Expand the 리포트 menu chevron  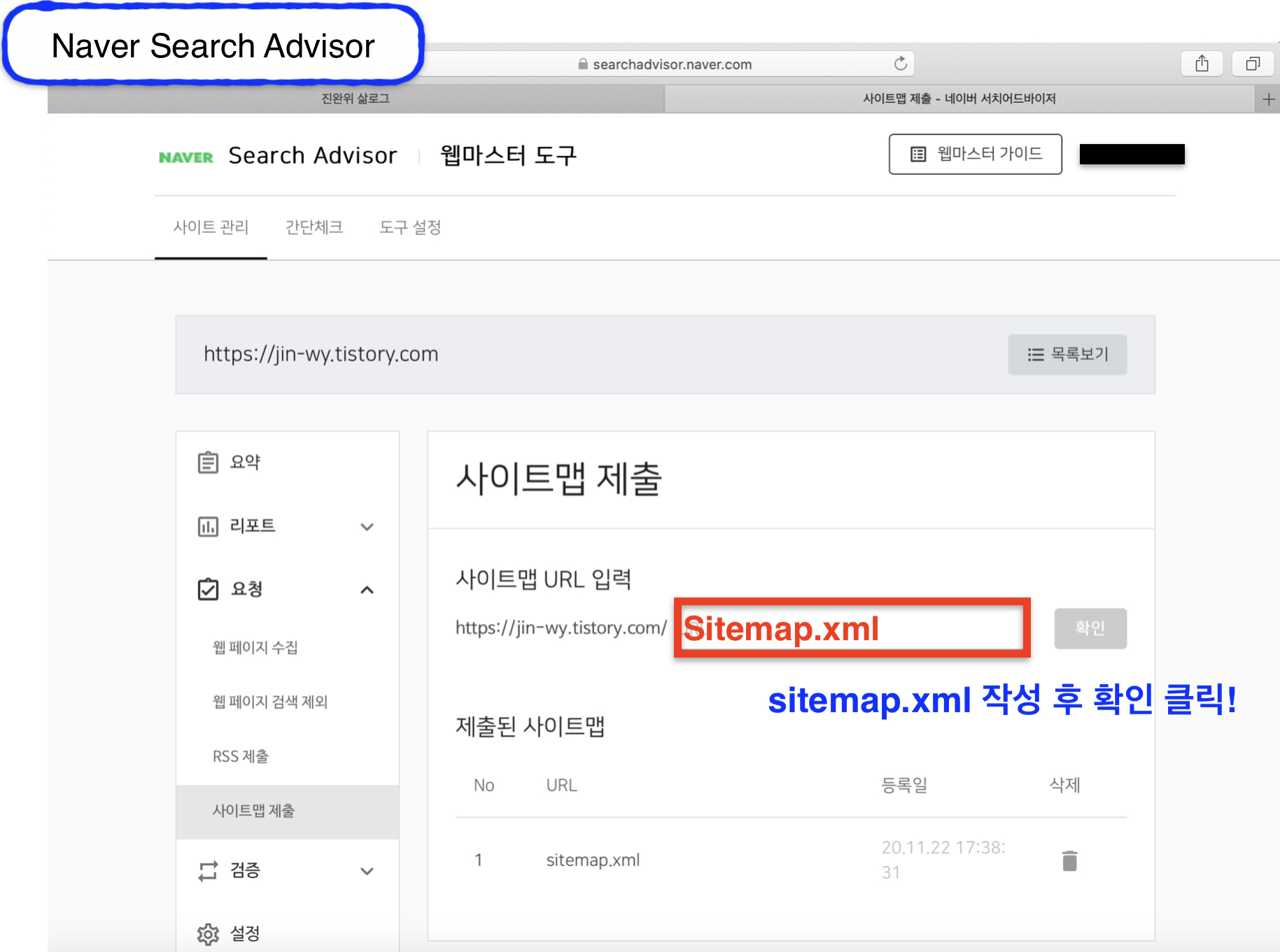pos(367,527)
